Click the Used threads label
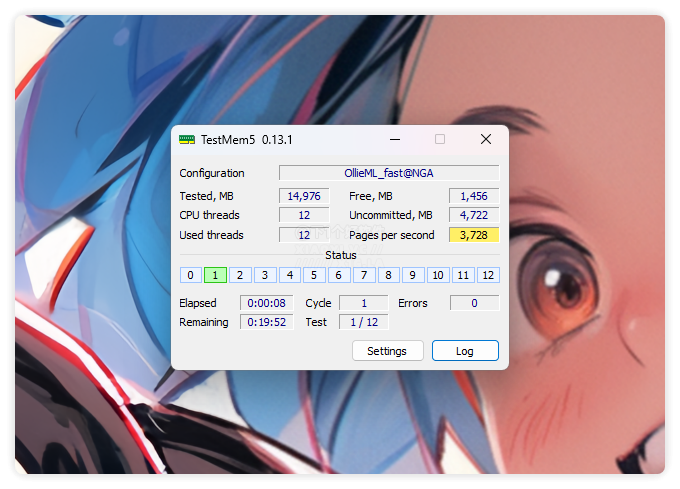Viewport: 680px width, 489px height. pyautogui.click(x=212, y=235)
